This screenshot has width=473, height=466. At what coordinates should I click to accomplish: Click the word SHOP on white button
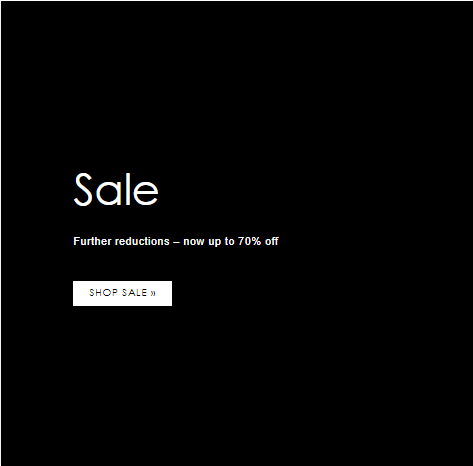pos(103,293)
